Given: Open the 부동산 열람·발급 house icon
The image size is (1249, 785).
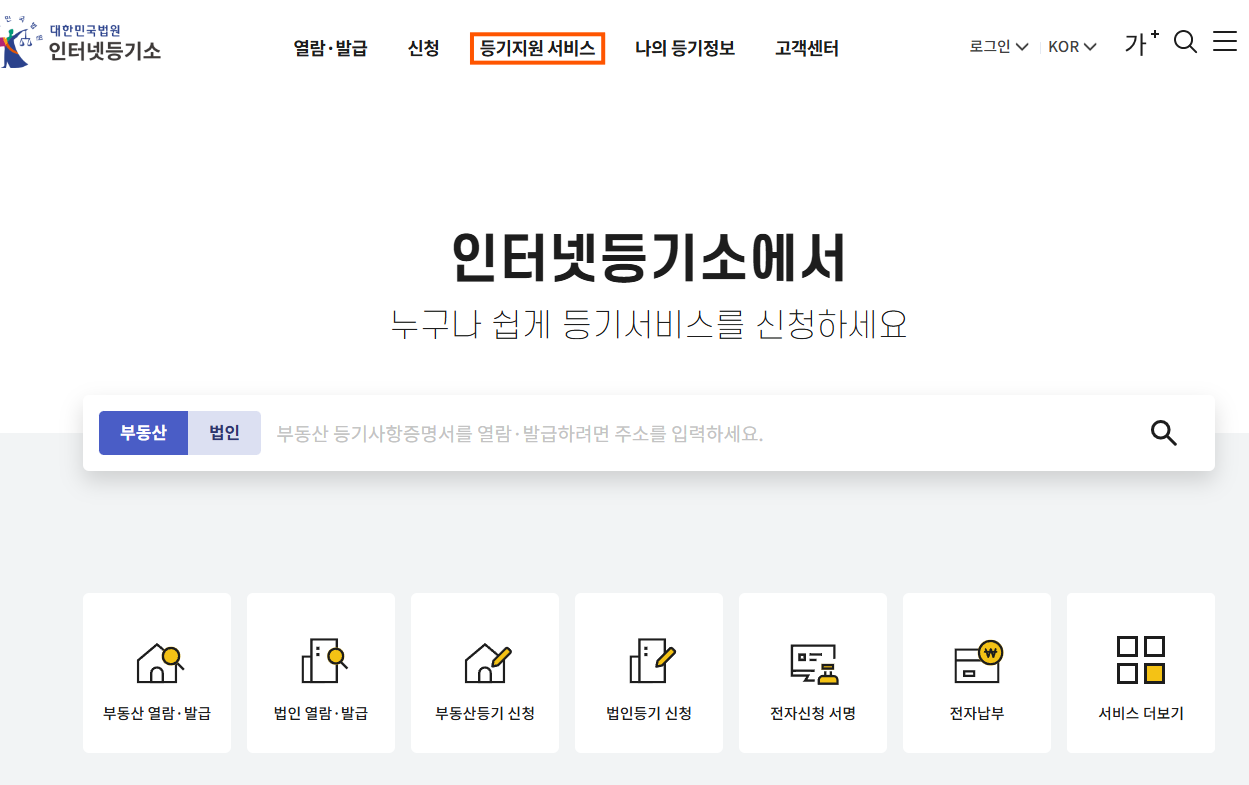Looking at the screenshot, I should pyautogui.click(x=159, y=663).
